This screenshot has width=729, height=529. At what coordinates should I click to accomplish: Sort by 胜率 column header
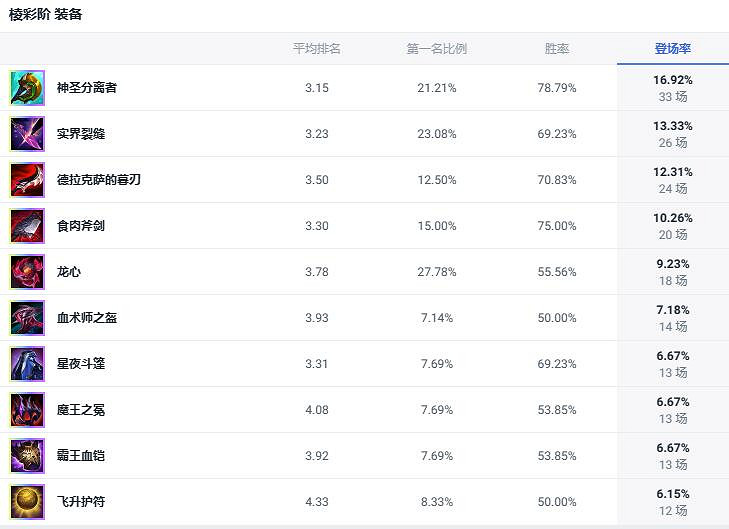(556, 49)
